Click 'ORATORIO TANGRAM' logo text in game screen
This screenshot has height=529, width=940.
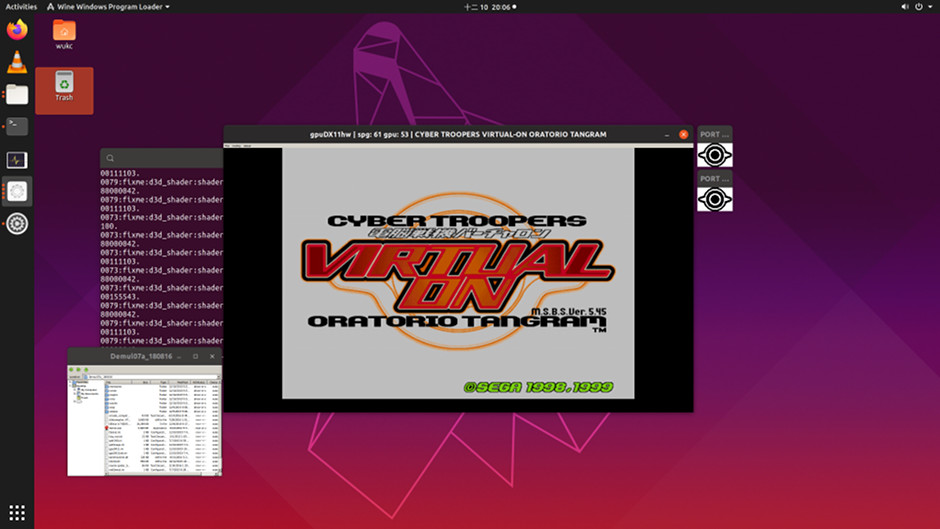(457, 321)
